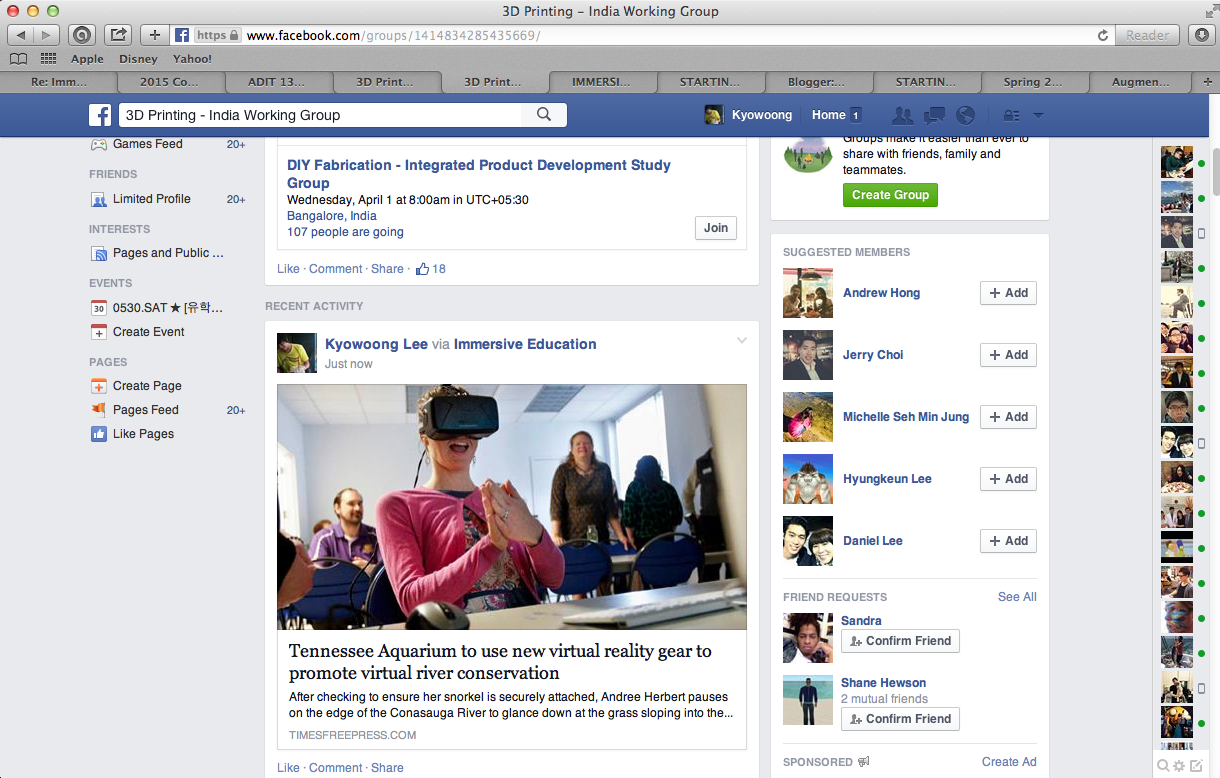Click the URL address field
The height and width of the screenshot is (778, 1220).
tap(640, 35)
